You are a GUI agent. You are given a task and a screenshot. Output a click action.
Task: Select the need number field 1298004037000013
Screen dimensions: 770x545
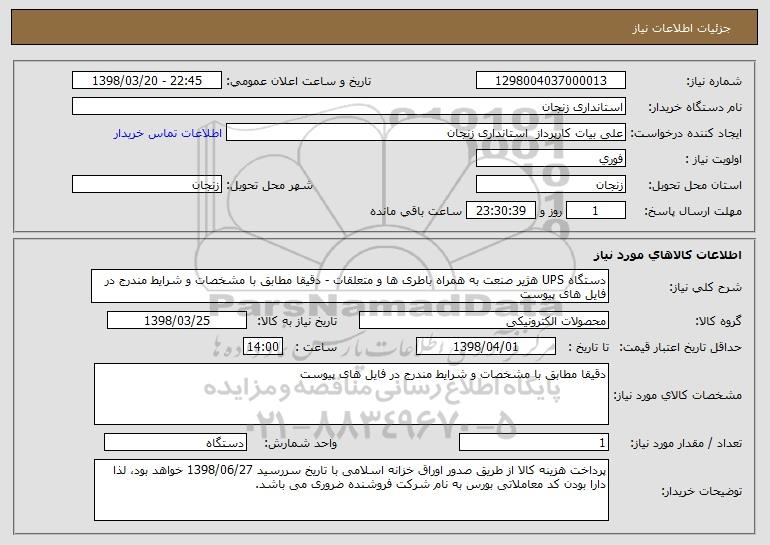point(550,81)
